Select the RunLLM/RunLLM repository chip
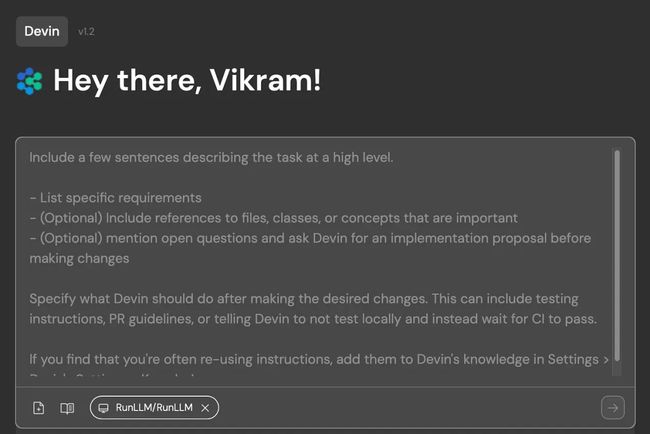The width and height of the screenshot is (650, 434). click(x=154, y=407)
